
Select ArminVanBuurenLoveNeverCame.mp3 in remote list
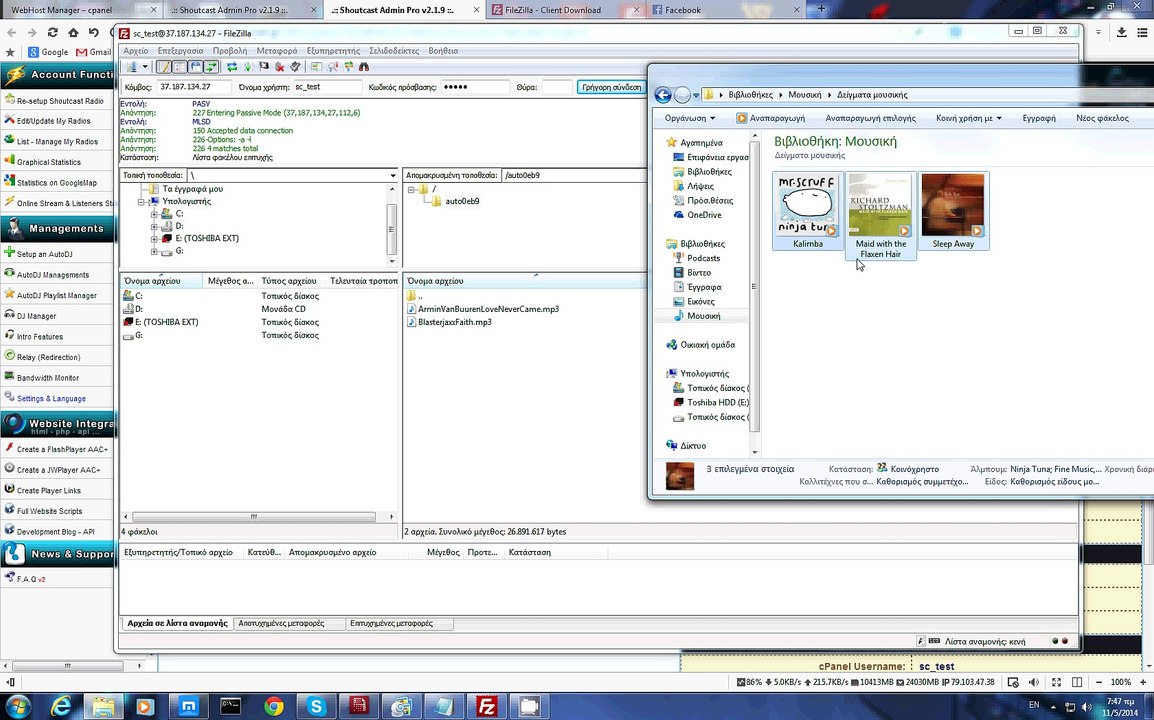(x=487, y=309)
